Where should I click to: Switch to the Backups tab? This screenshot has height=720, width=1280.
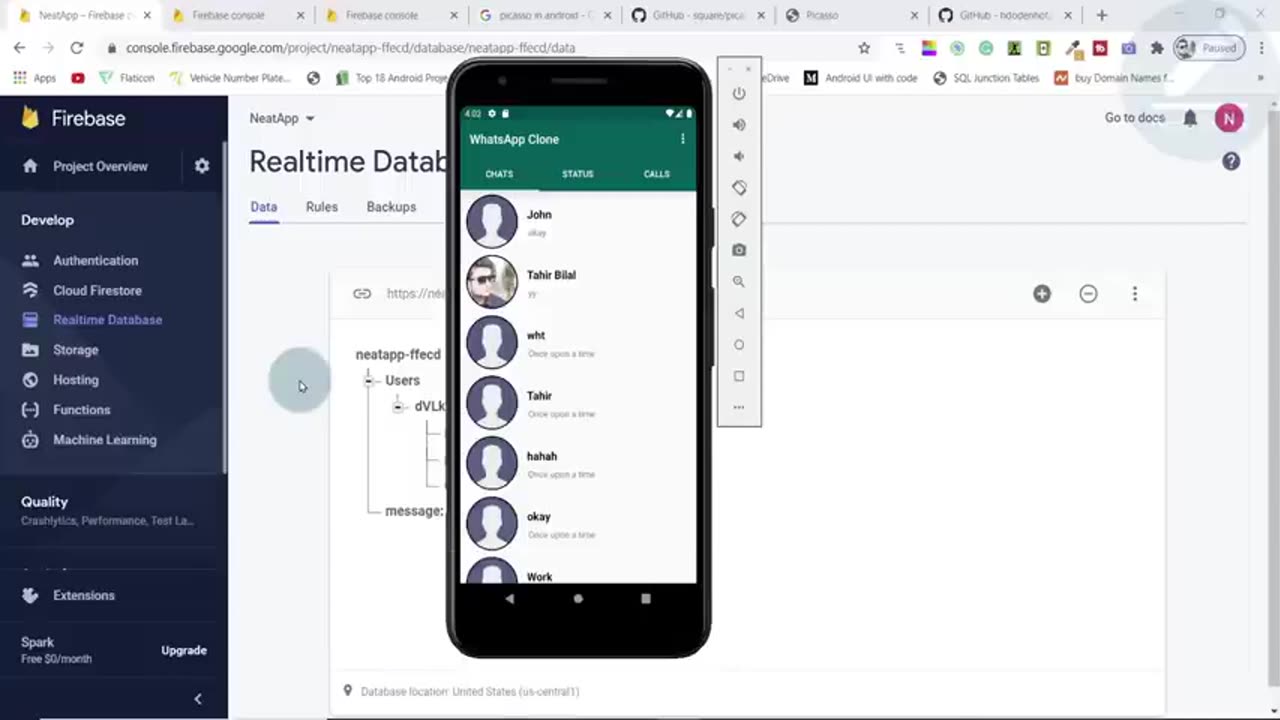pyautogui.click(x=391, y=207)
